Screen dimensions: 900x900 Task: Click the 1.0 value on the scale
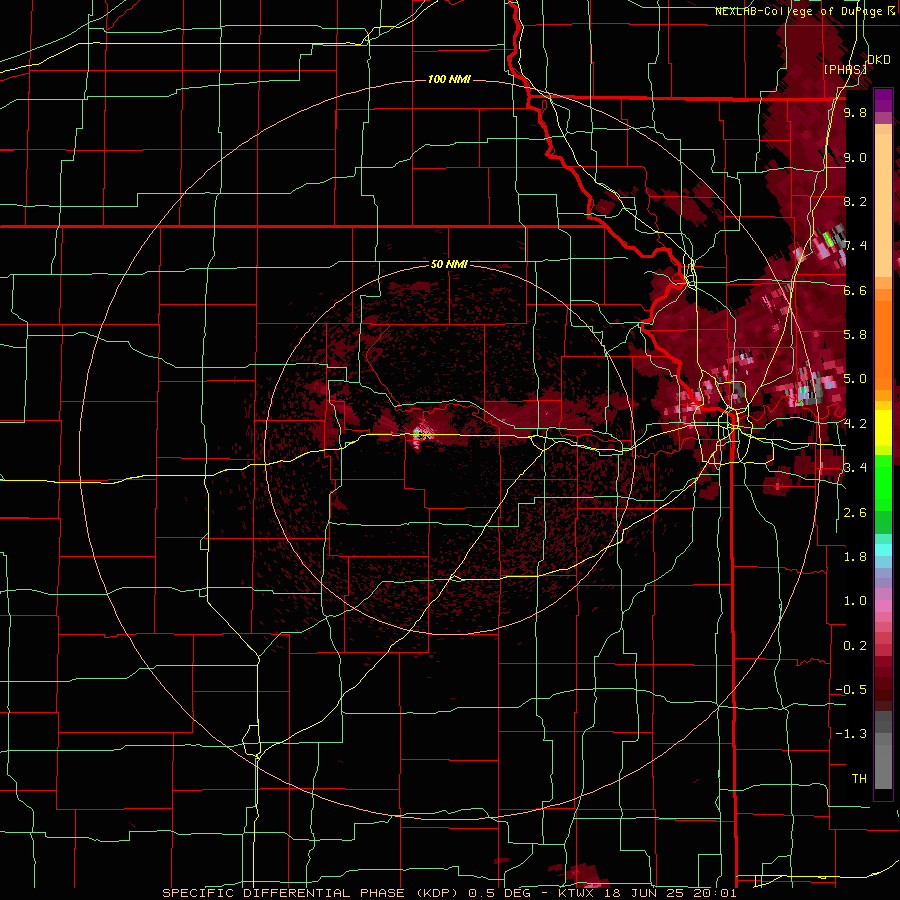pos(855,601)
